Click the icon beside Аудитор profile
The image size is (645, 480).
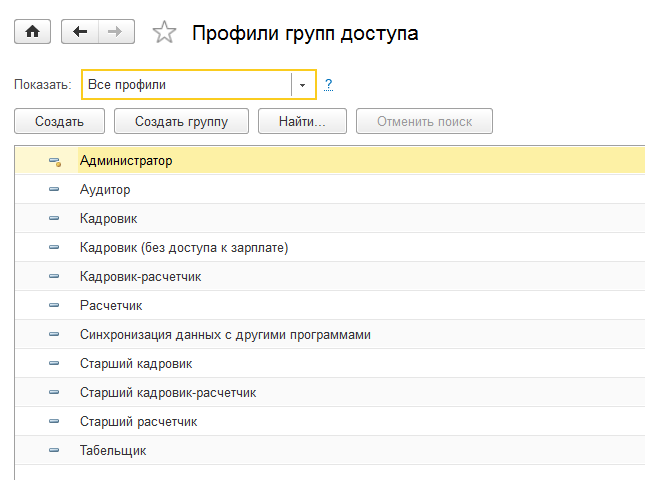click(x=55, y=190)
